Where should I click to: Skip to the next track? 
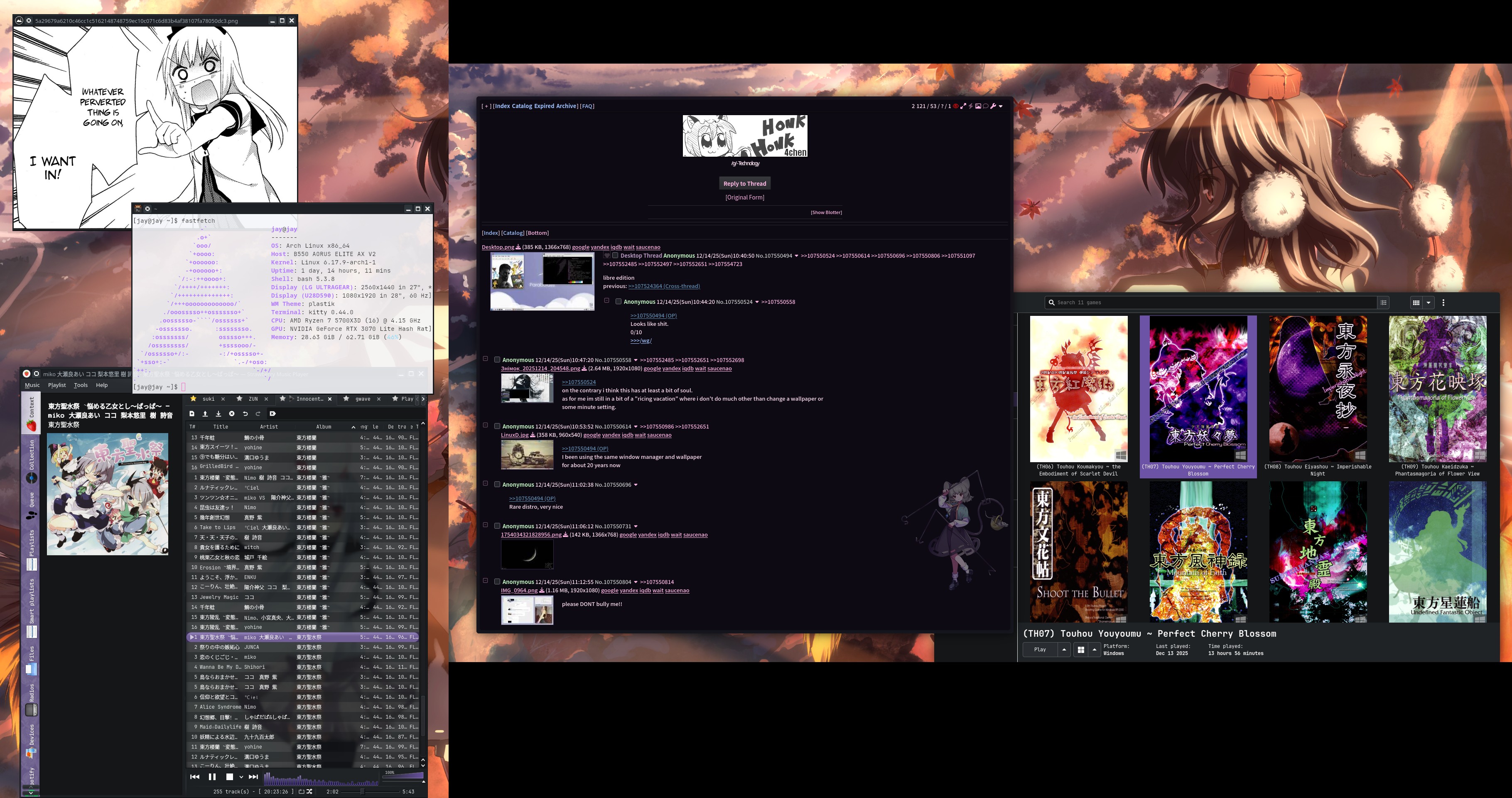[x=253, y=776]
